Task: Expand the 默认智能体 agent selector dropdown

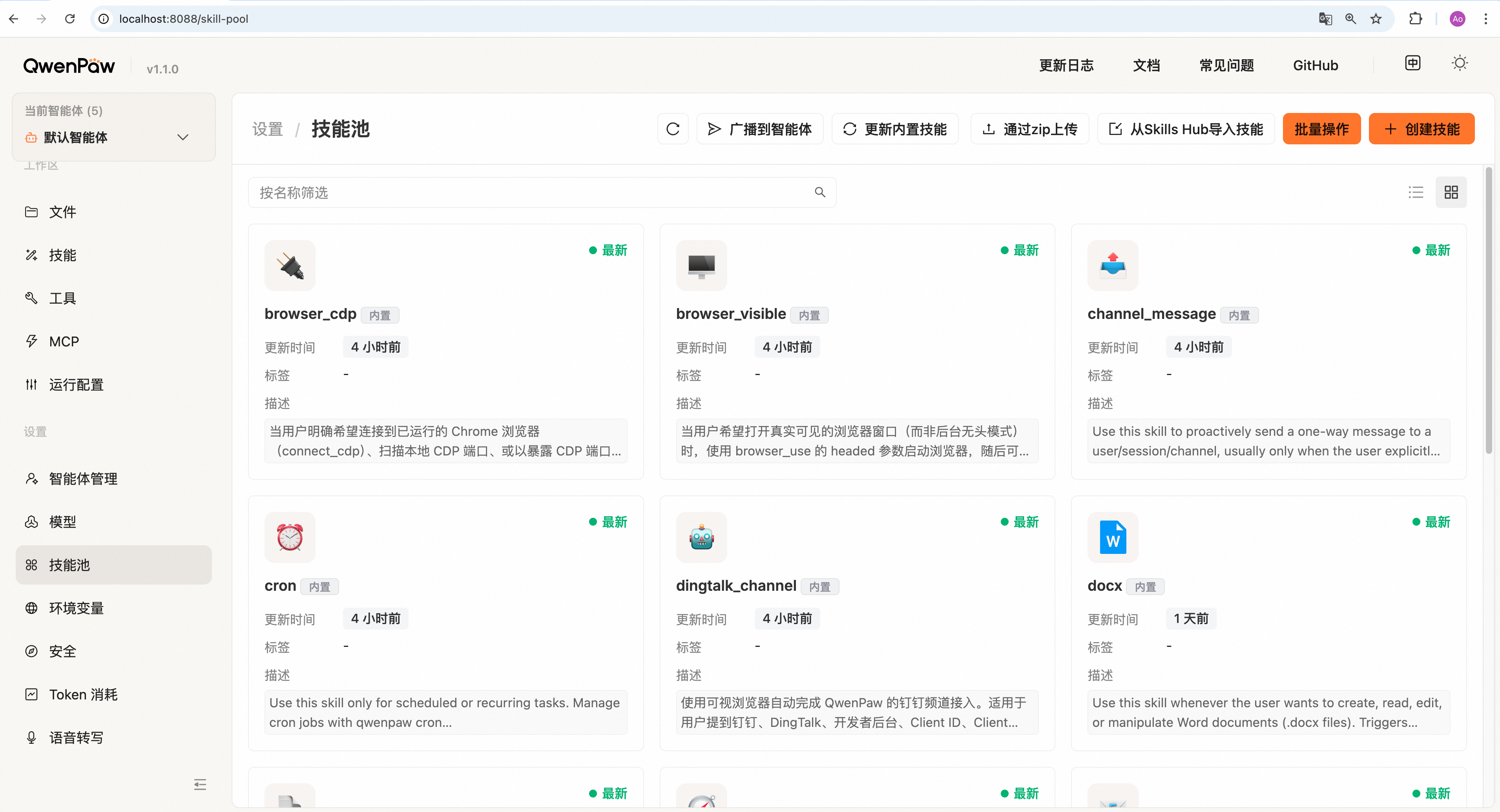Action: tap(113, 137)
